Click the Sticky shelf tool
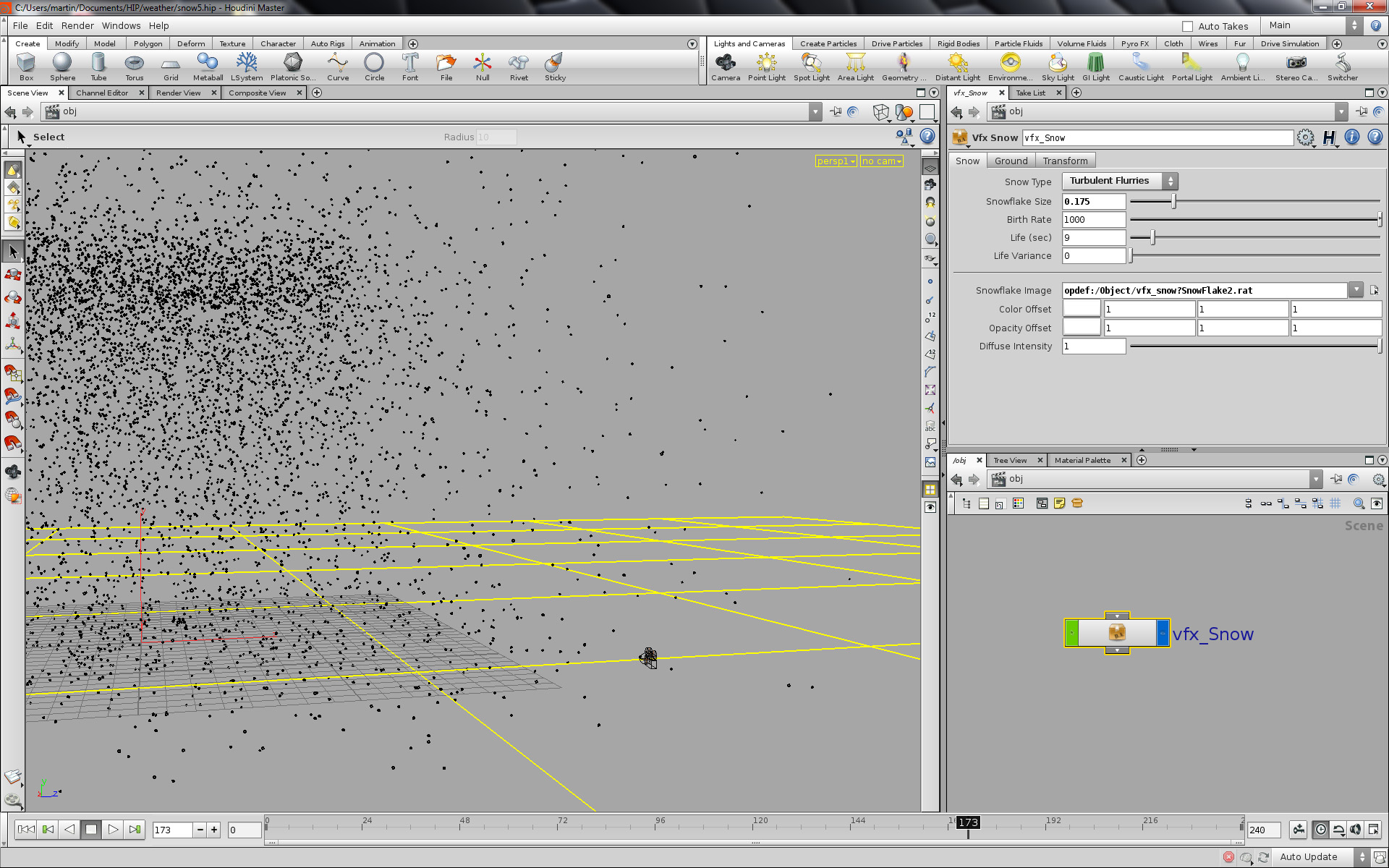Viewport: 1389px width, 868px height. tap(555, 67)
